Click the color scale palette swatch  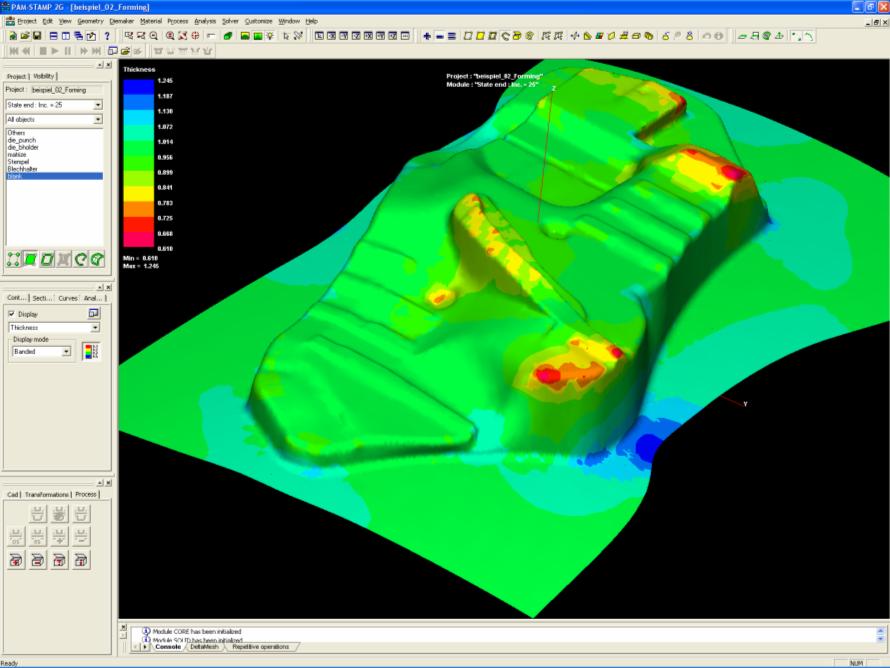click(92, 351)
